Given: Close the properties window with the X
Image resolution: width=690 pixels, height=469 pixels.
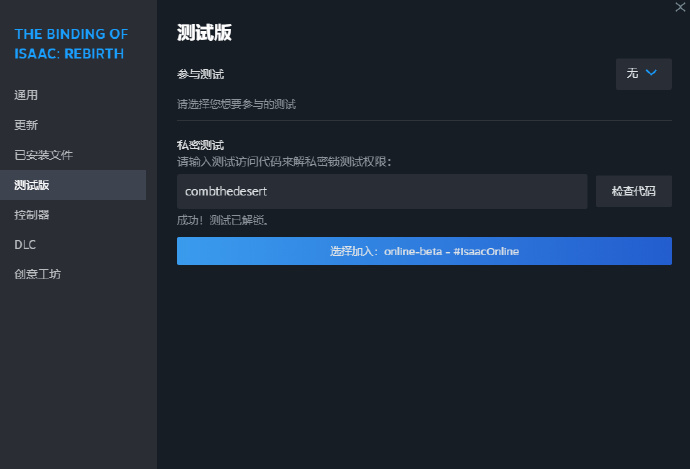Looking at the screenshot, I should pyautogui.click(x=680, y=7).
